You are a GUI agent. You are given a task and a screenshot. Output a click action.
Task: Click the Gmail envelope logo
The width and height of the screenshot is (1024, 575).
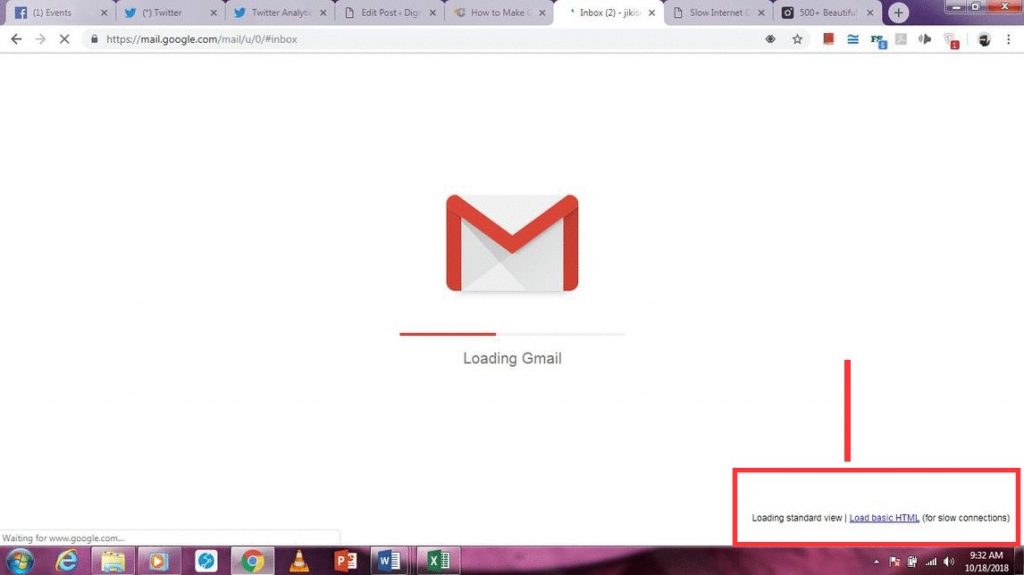pyautogui.click(x=512, y=242)
